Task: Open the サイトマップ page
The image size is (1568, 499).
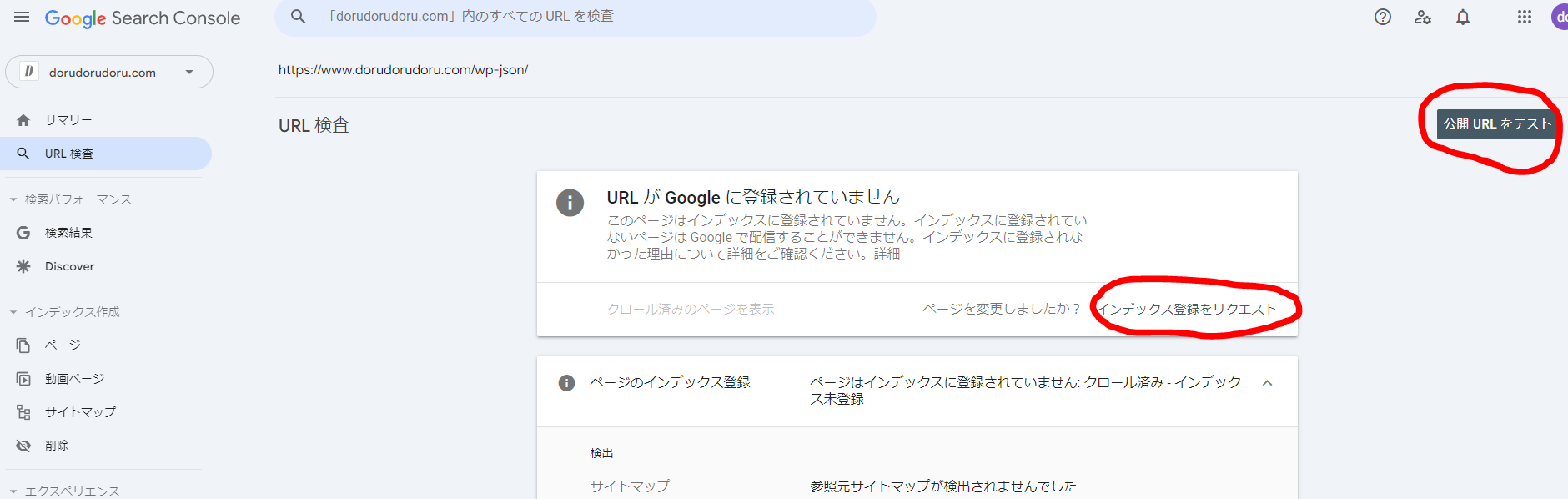Action: click(80, 412)
